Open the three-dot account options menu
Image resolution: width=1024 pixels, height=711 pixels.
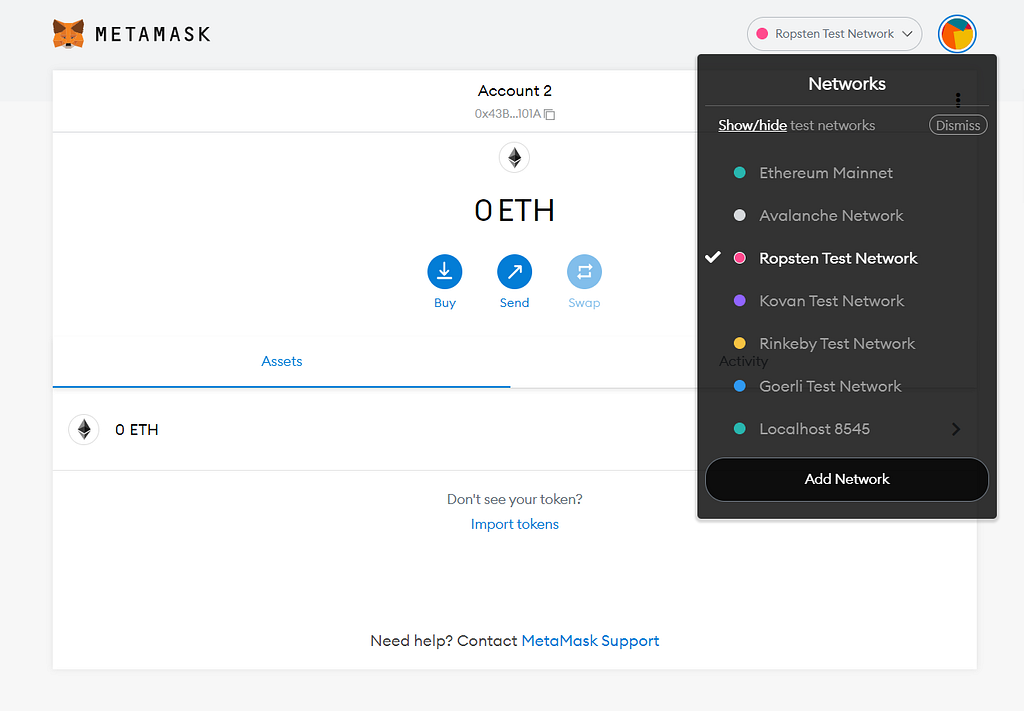[x=958, y=100]
